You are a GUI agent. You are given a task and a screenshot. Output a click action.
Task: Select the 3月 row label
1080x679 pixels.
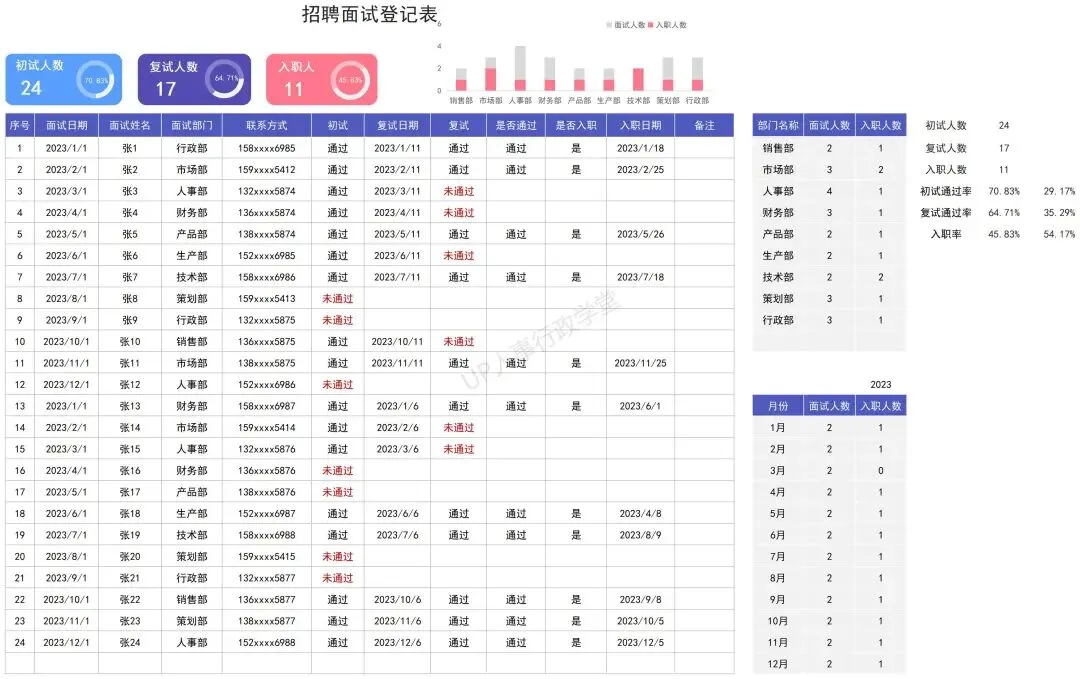(x=778, y=470)
